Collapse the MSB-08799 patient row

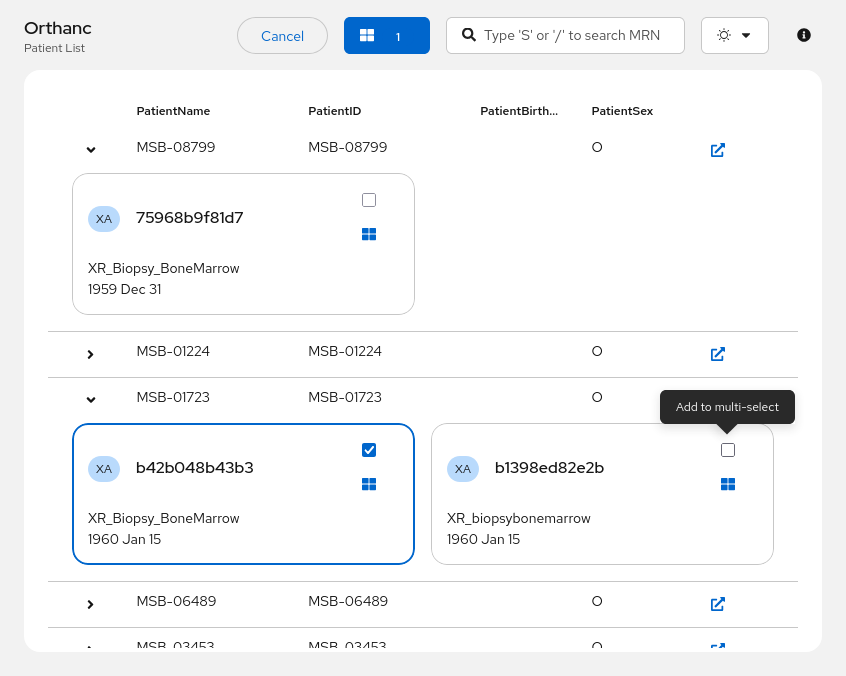point(91,149)
